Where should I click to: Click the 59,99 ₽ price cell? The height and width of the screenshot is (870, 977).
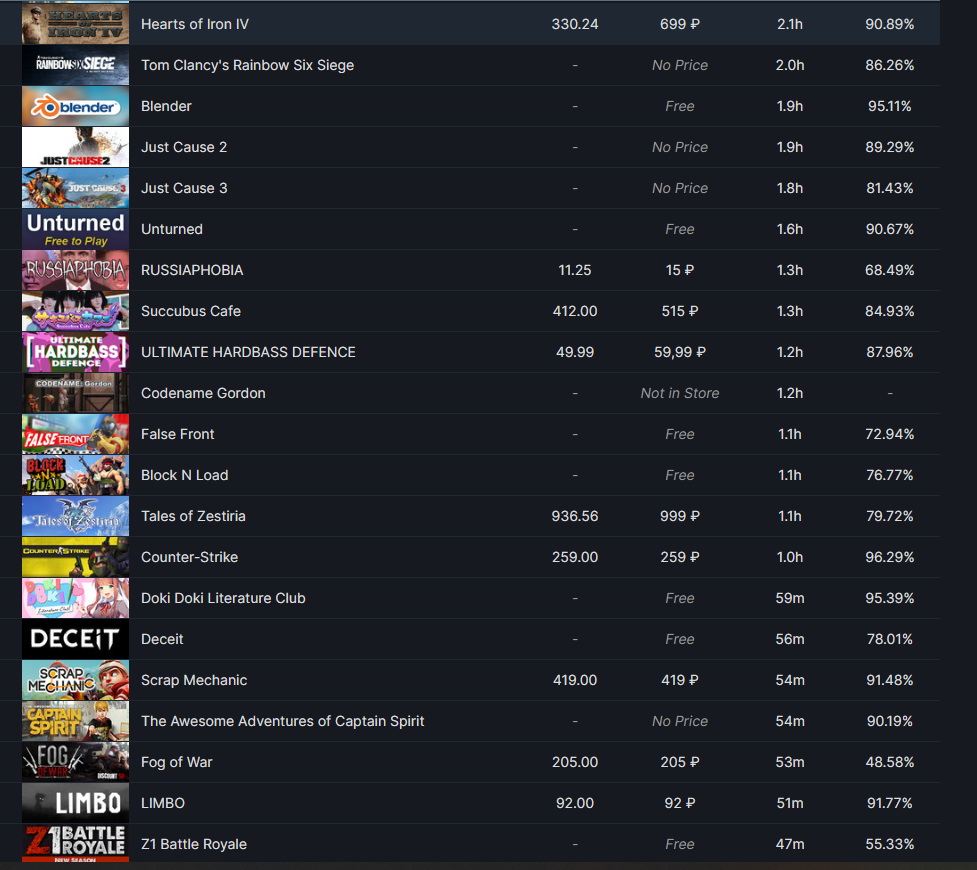[x=680, y=352]
